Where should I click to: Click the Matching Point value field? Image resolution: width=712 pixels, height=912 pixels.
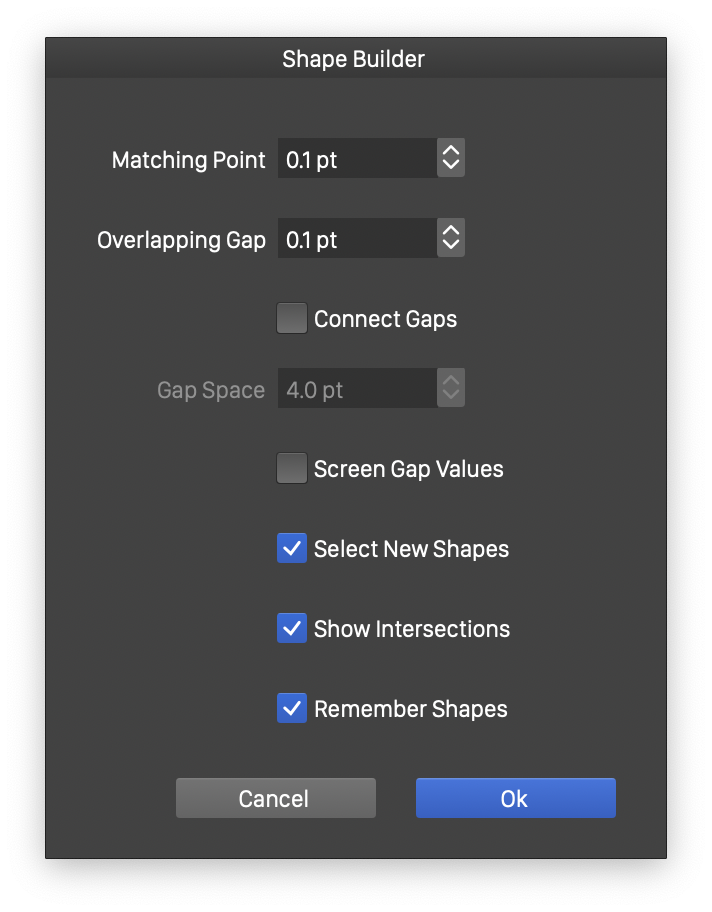coord(356,159)
